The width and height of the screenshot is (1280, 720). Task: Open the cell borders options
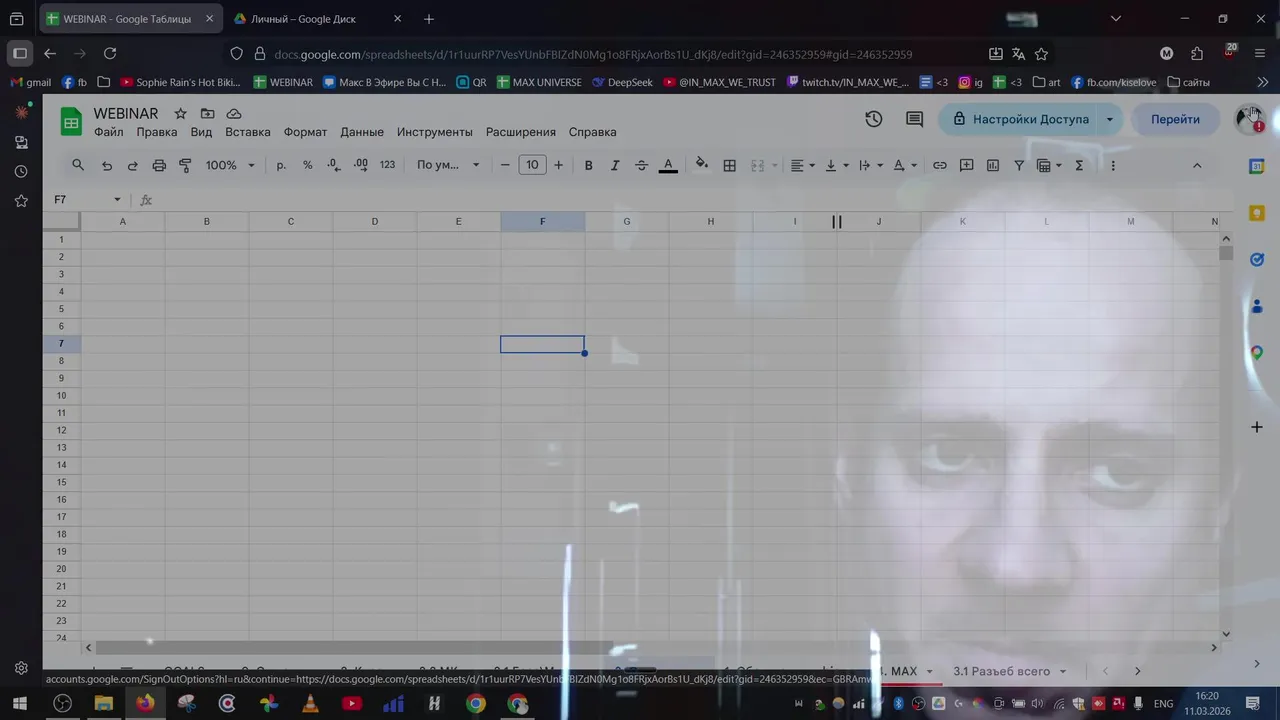tap(730, 165)
